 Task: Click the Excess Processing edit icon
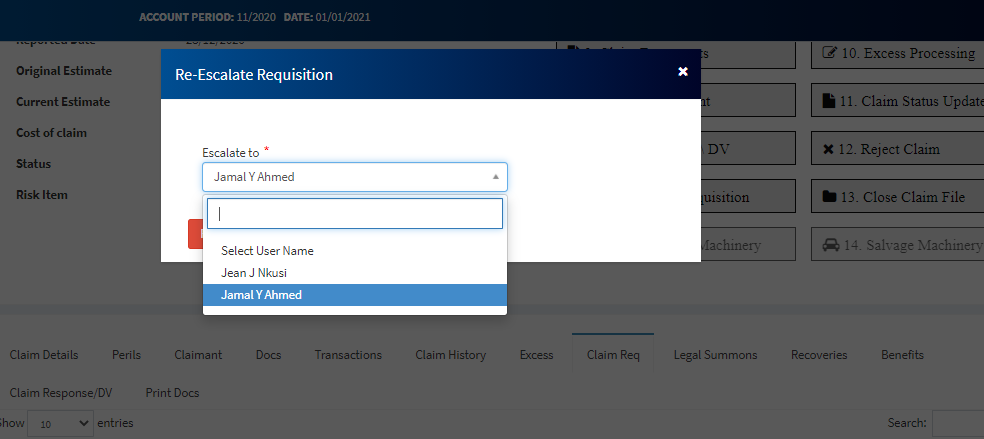pos(829,53)
